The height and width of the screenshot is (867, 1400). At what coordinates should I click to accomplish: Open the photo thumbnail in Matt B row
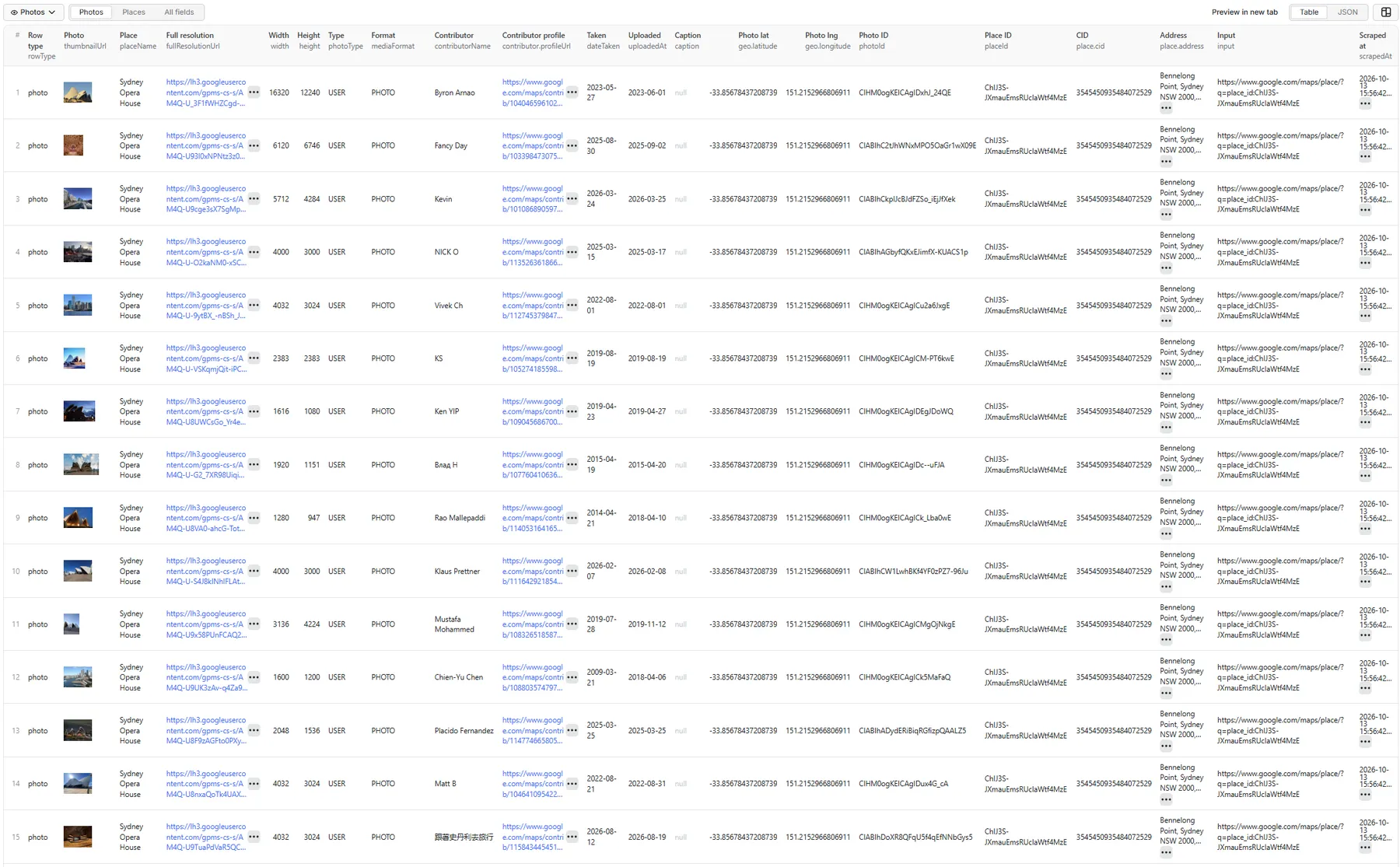pyautogui.click(x=78, y=784)
